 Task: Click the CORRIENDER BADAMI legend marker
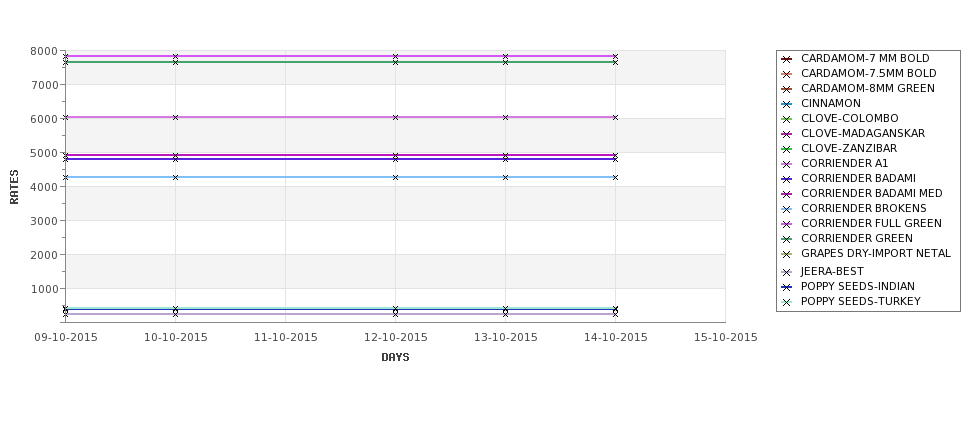pos(786,179)
